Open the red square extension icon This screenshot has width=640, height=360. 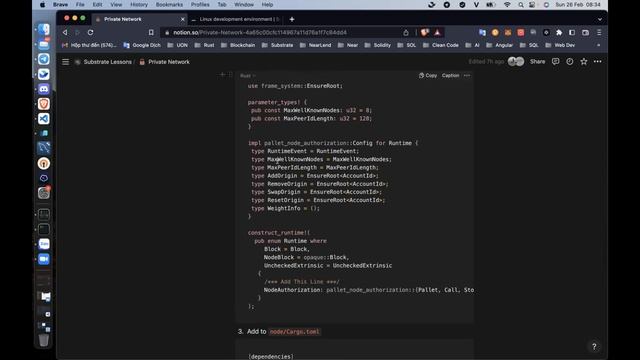pos(520,32)
